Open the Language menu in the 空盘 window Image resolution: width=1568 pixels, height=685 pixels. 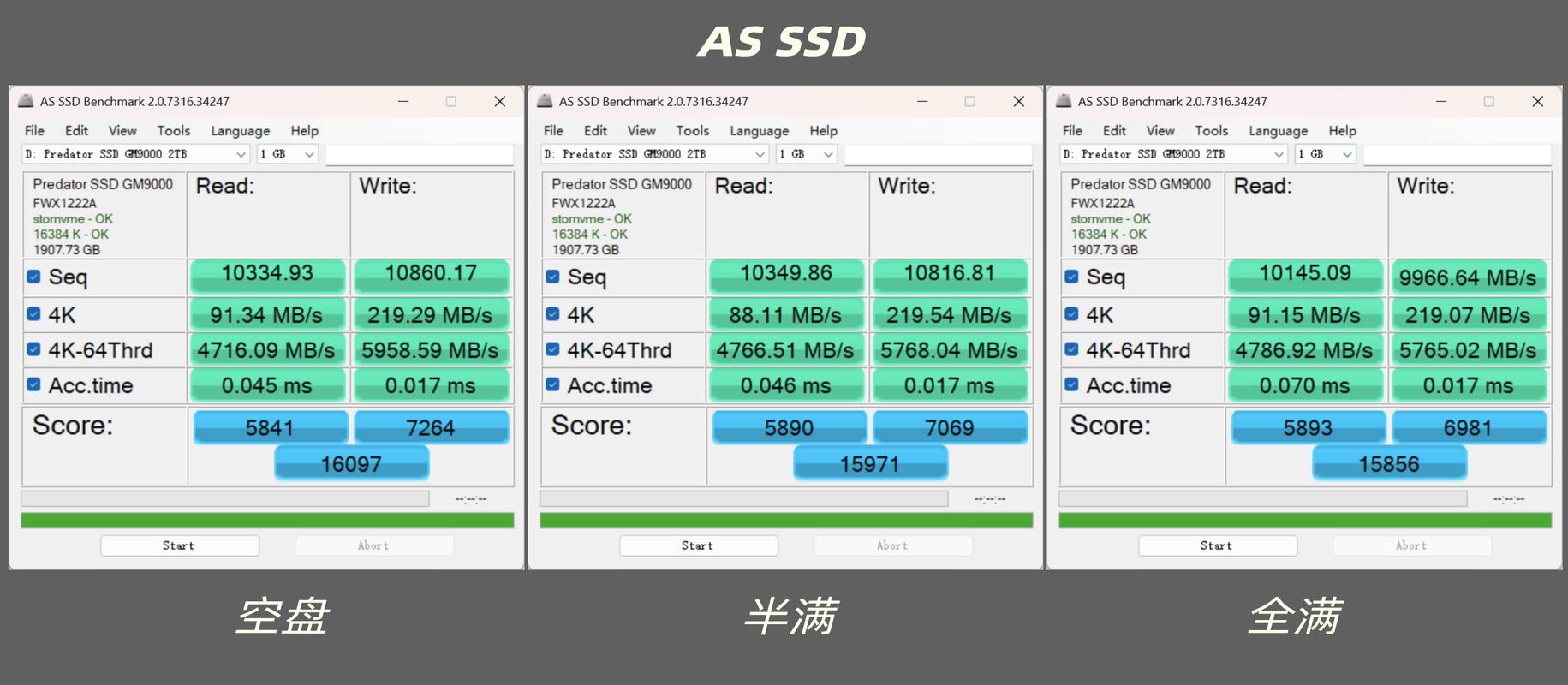(x=241, y=131)
